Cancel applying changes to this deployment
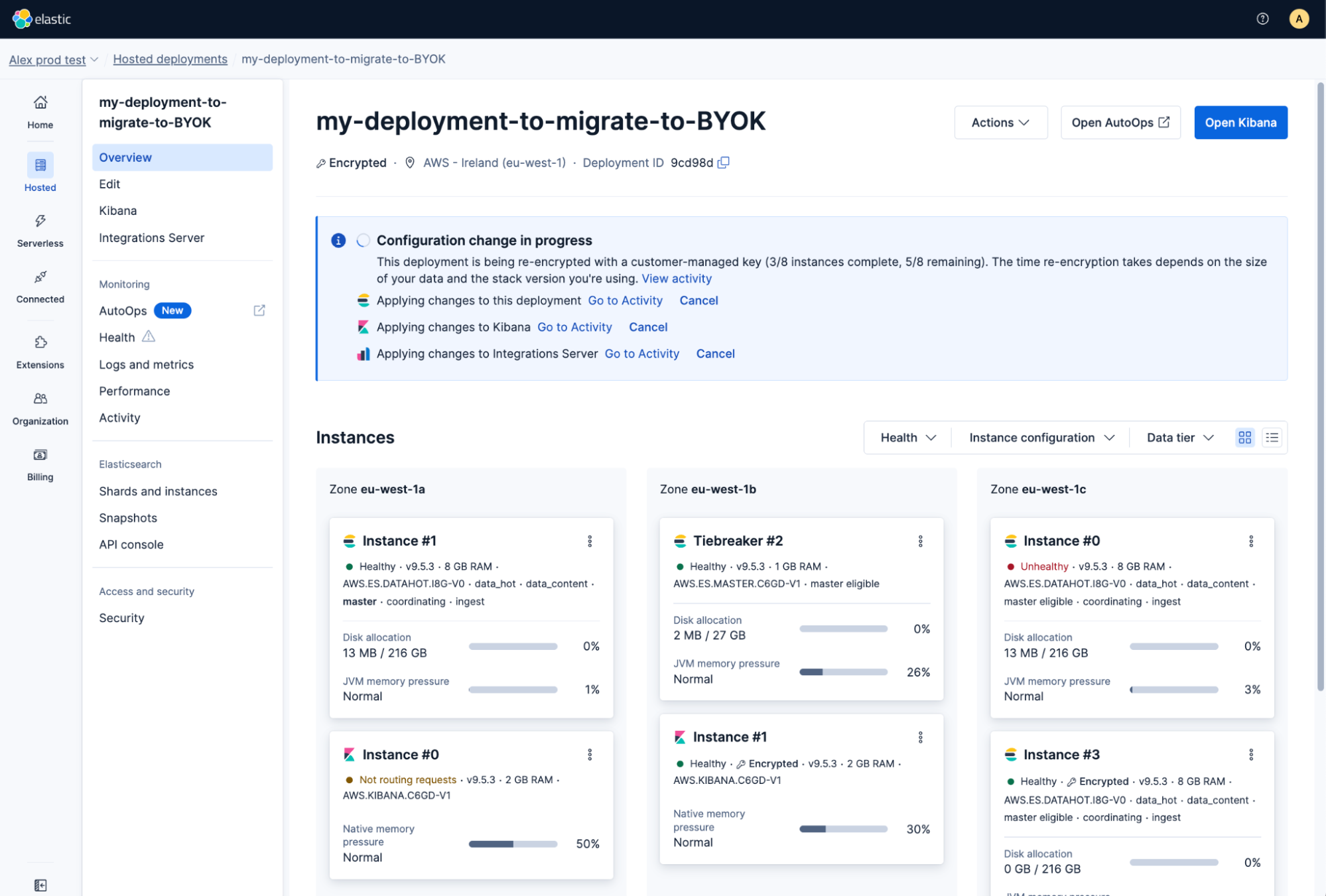Viewport: 1326px width, 896px height. (698, 300)
